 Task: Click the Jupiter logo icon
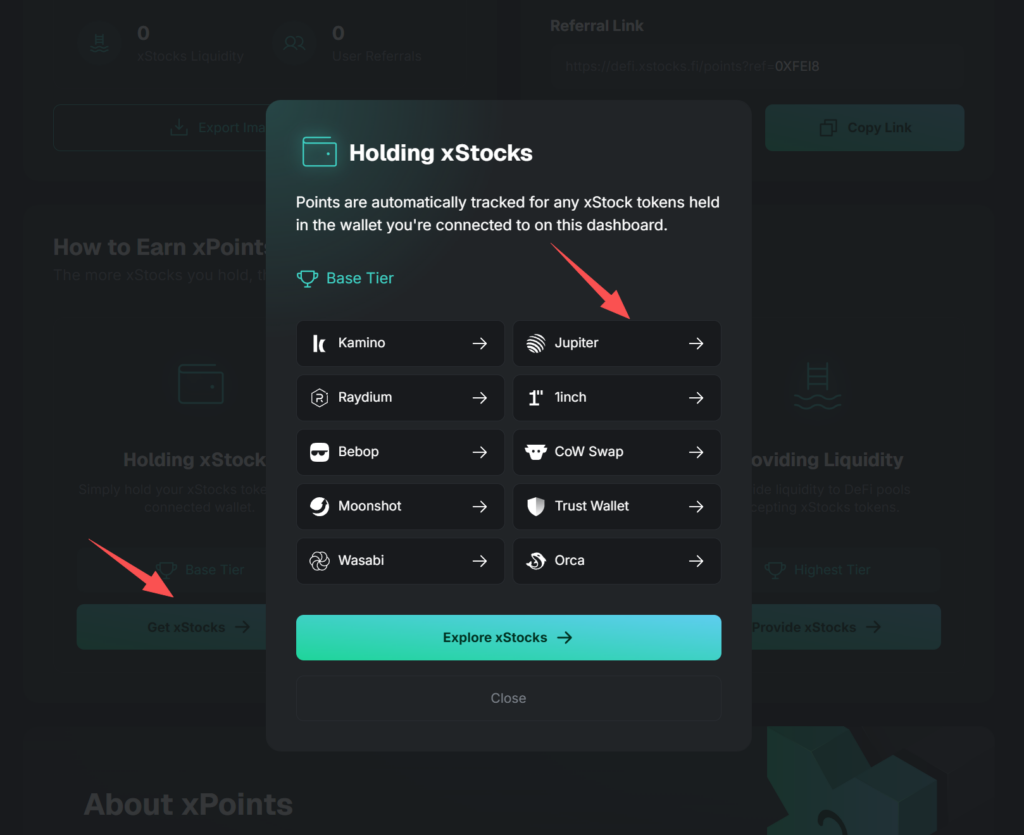[x=536, y=343]
